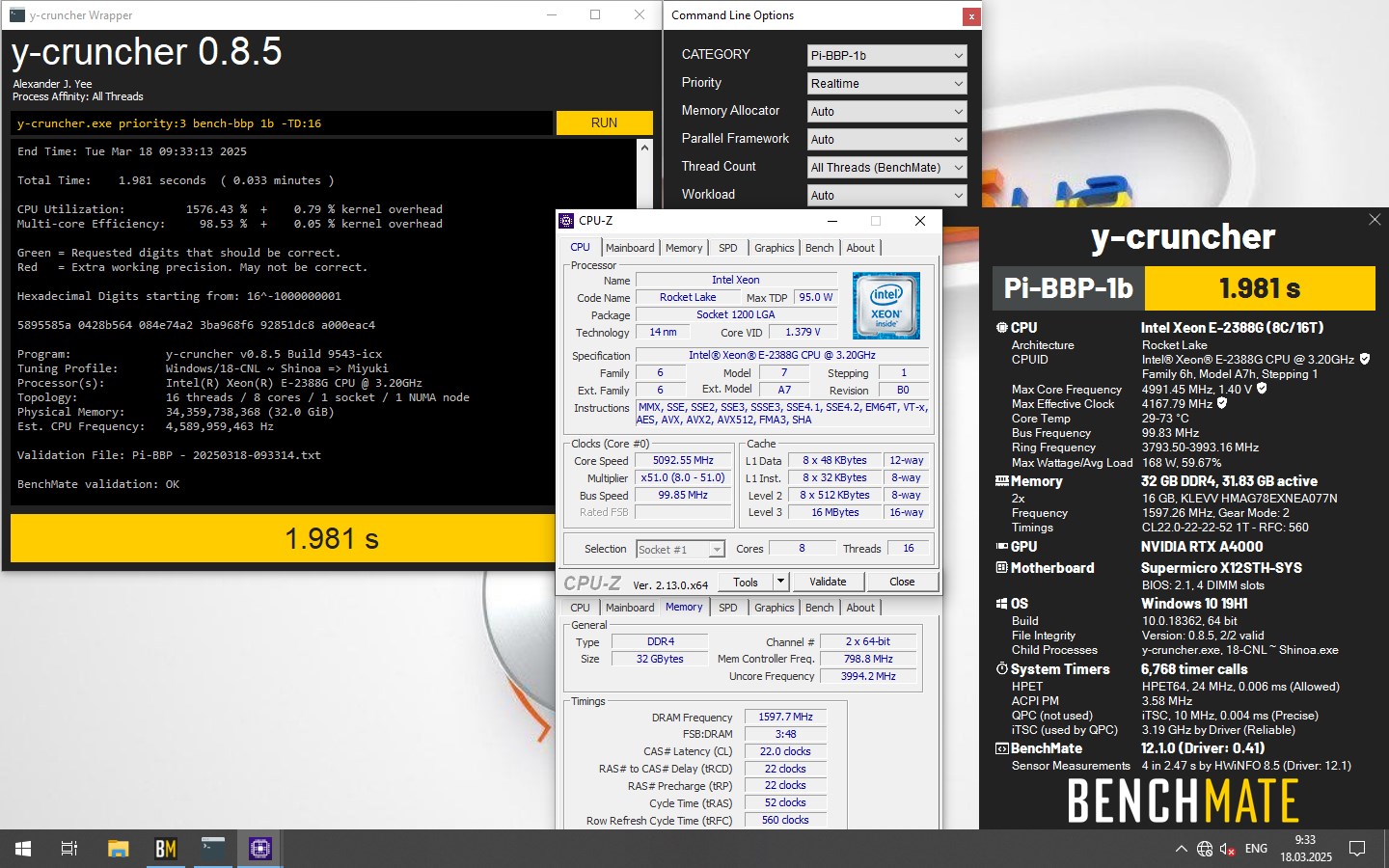Click the arrow next to CPU-Z Tools button
This screenshot has width=1389, height=868.
pos(781,582)
